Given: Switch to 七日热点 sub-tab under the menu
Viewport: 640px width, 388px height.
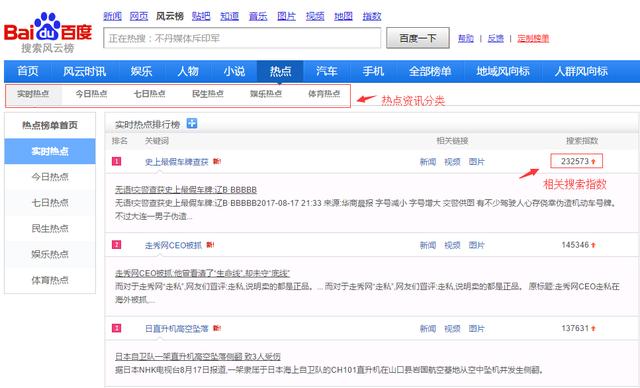Looking at the screenshot, I should [x=149, y=94].
